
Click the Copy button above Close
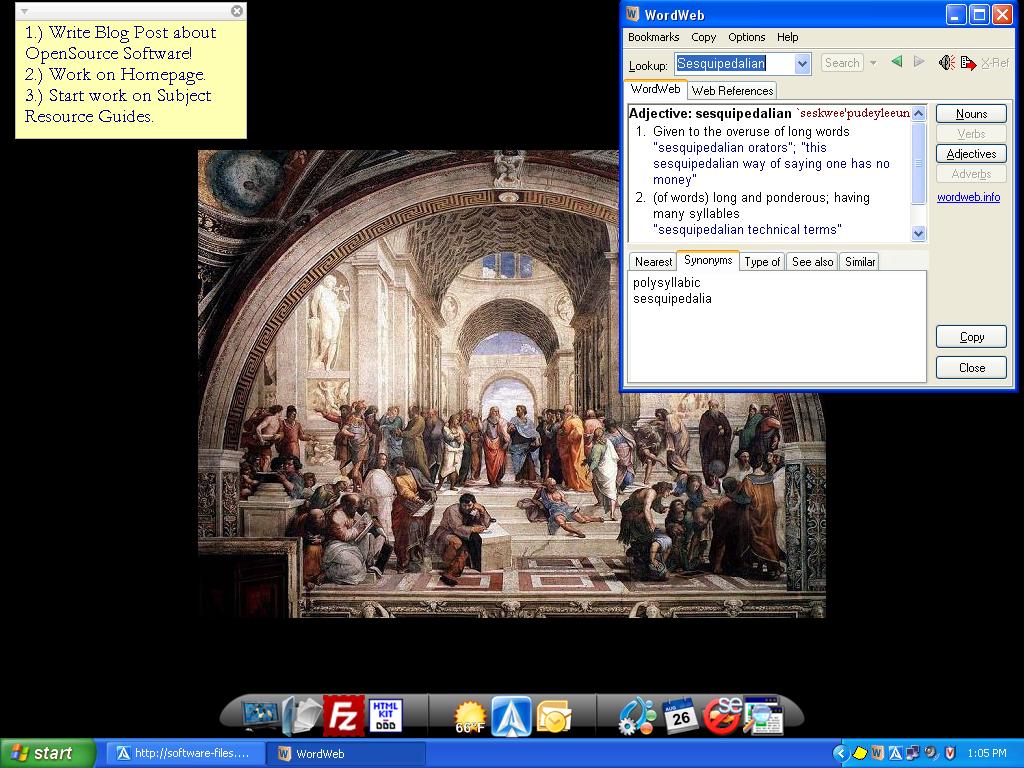click(x=971, y=337)
